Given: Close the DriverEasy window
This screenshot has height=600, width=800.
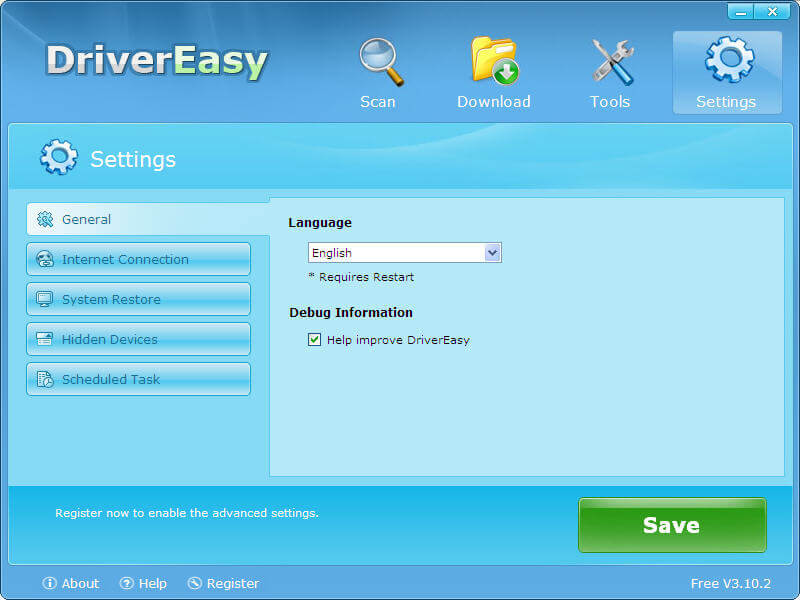Looking at the screenshot, I should 772,12.
